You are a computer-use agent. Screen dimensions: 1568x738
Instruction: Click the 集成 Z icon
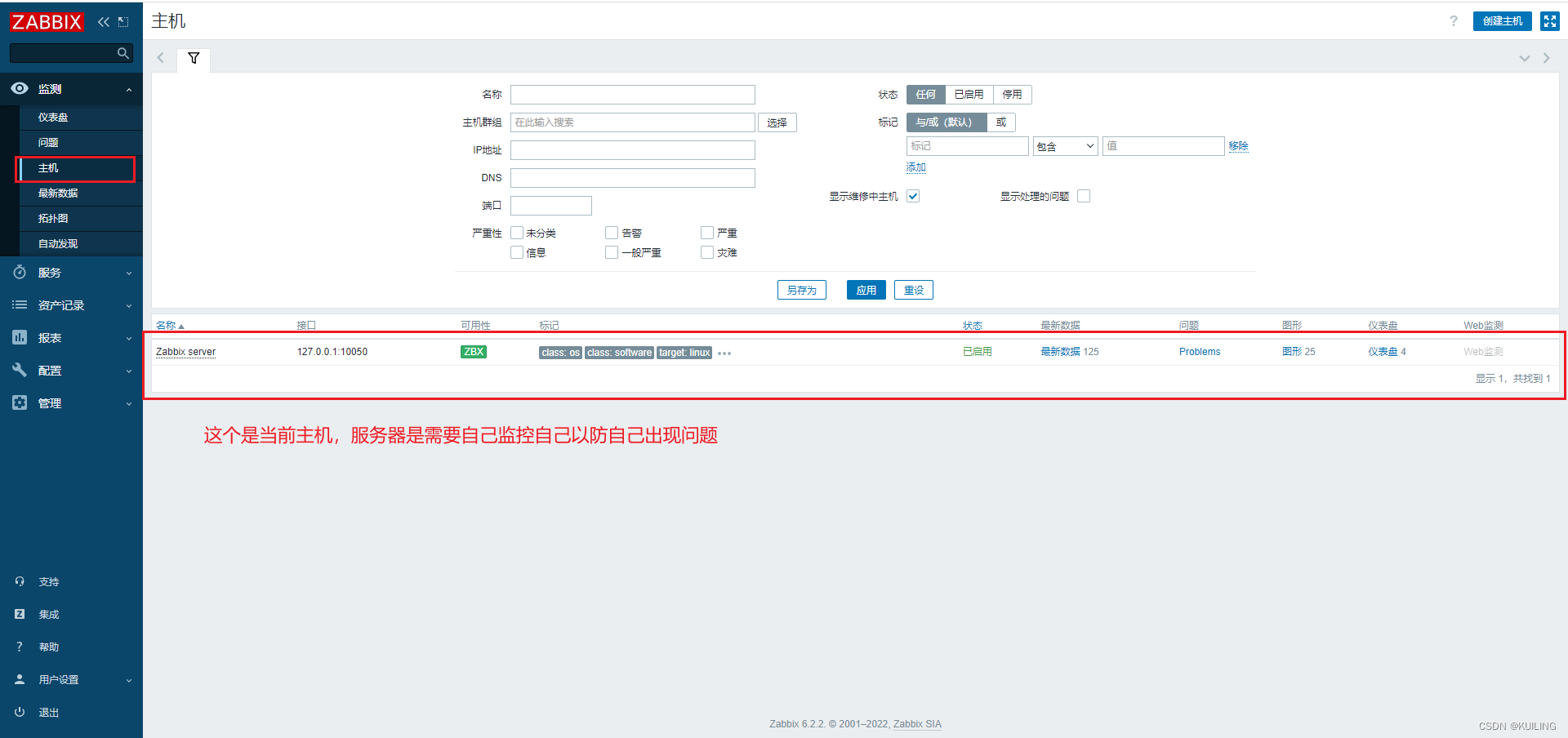(20, 614)
